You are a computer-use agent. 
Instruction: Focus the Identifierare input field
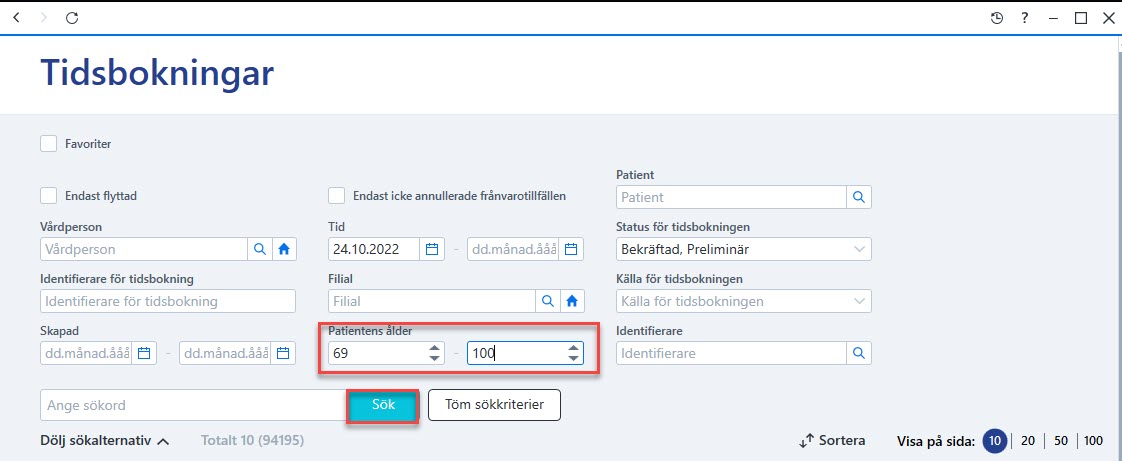point(731,353)
